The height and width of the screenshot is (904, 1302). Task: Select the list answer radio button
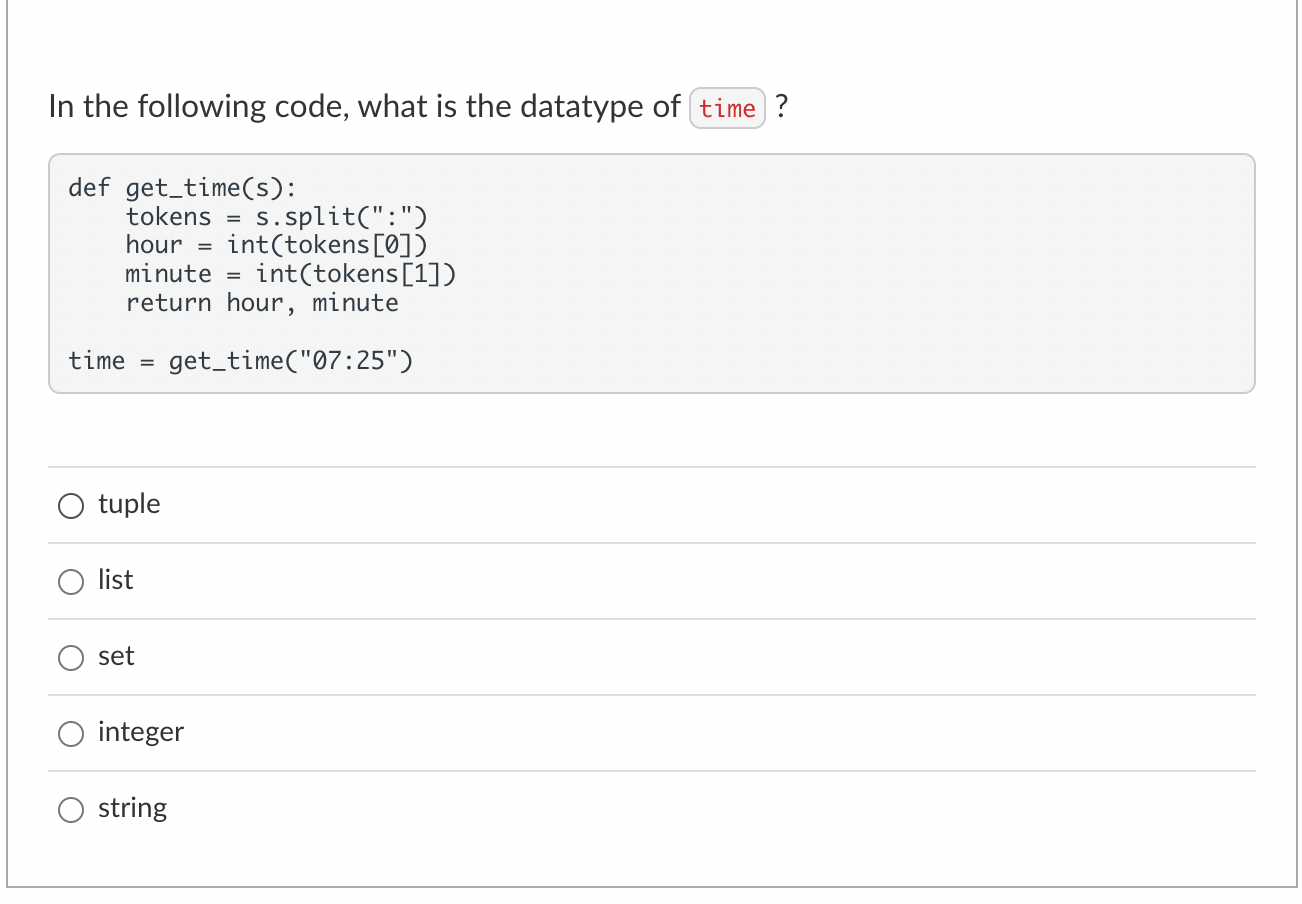click(70, 582)
